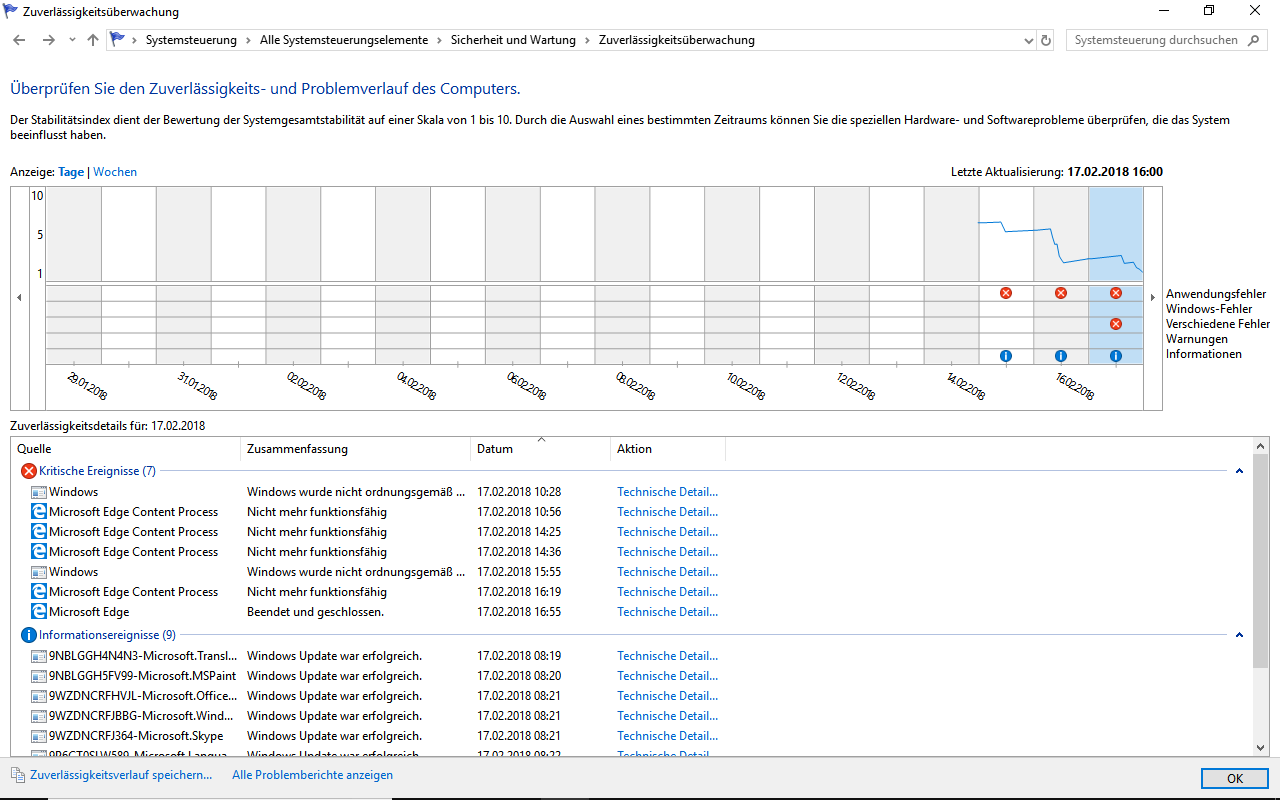Switch view to Tage
The image size is (1280, 800).
click(71, 172)
